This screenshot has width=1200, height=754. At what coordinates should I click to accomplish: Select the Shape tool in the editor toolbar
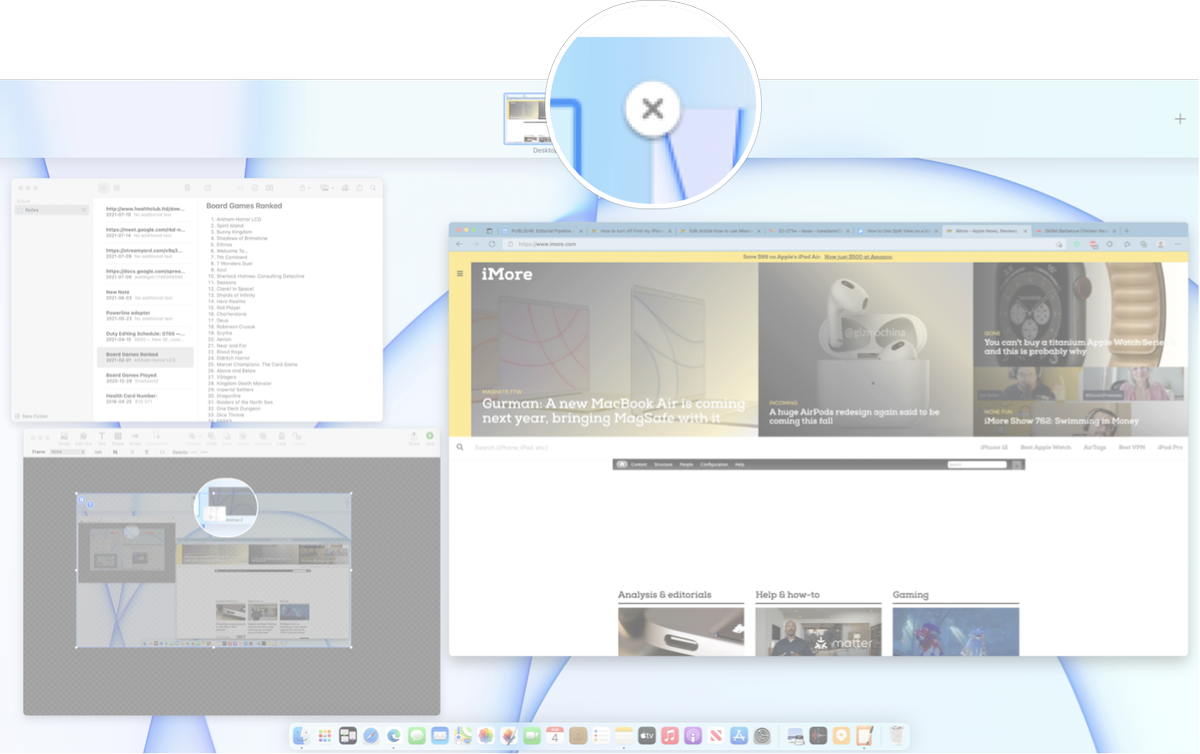click(118, 437)
